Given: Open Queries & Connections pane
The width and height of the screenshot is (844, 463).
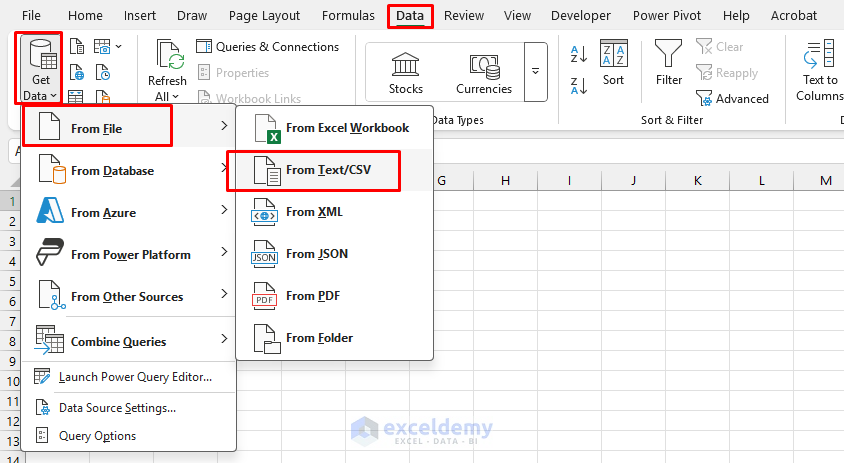Looking at the screenshot, I should click(268, 47).
